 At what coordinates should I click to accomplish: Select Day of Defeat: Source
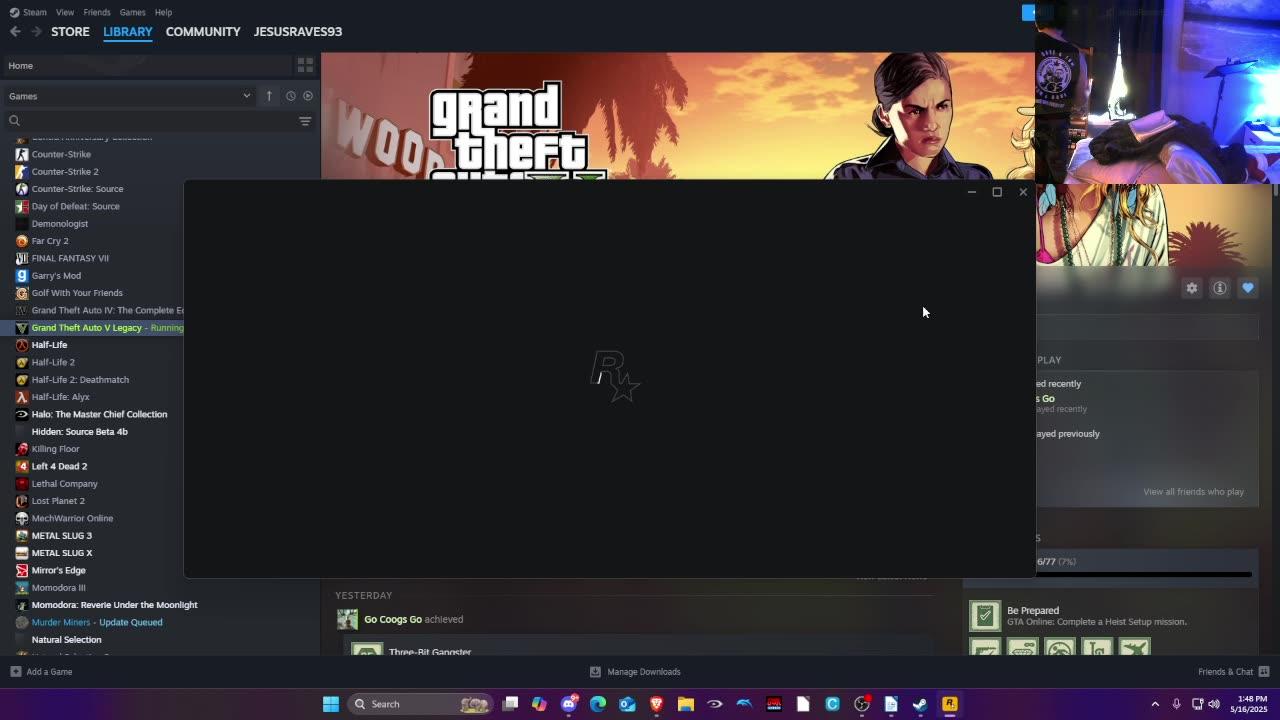point(75,206)
